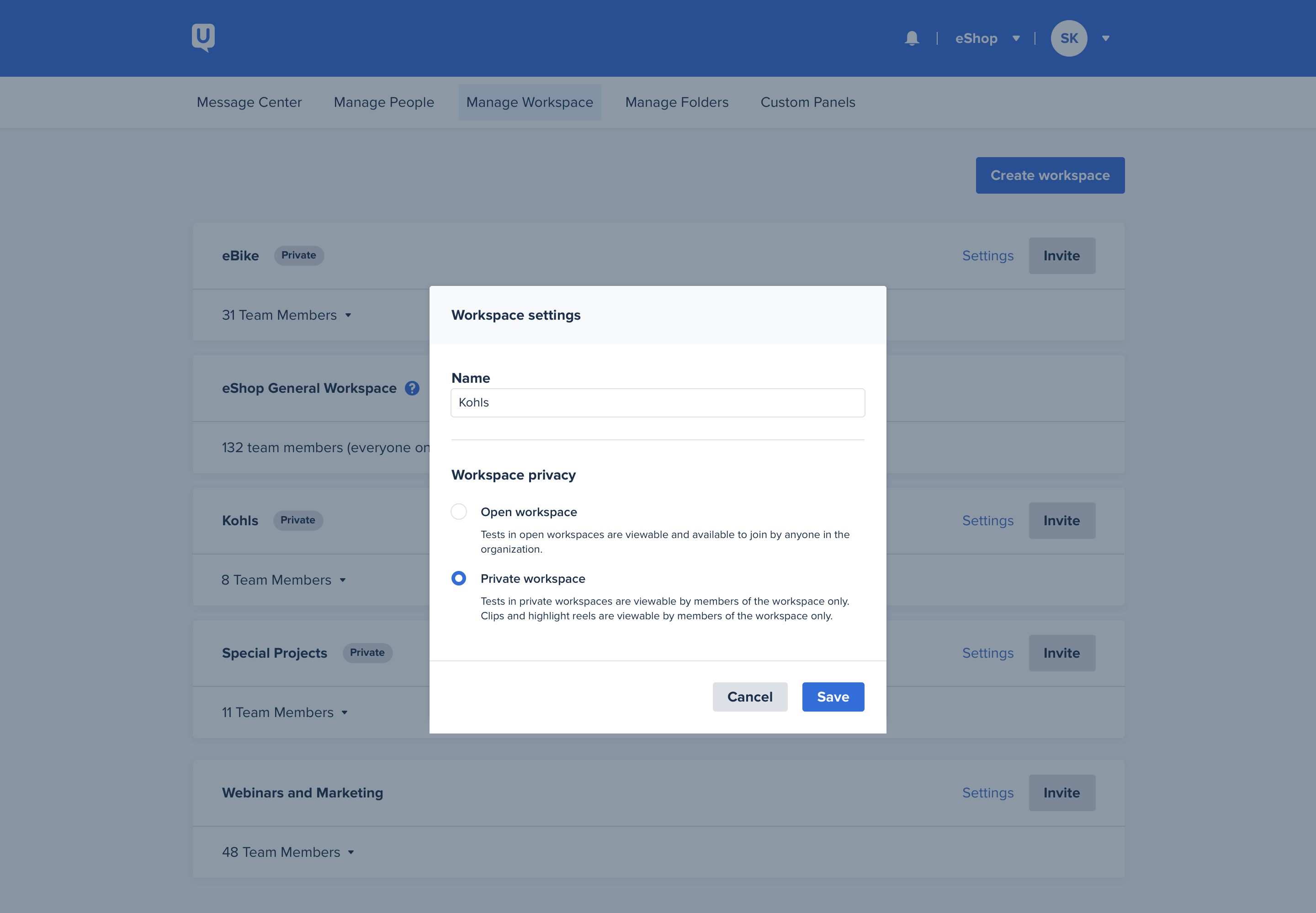Click the workspace Name input field
The image size is (1316, 913).
coord(658,403)
